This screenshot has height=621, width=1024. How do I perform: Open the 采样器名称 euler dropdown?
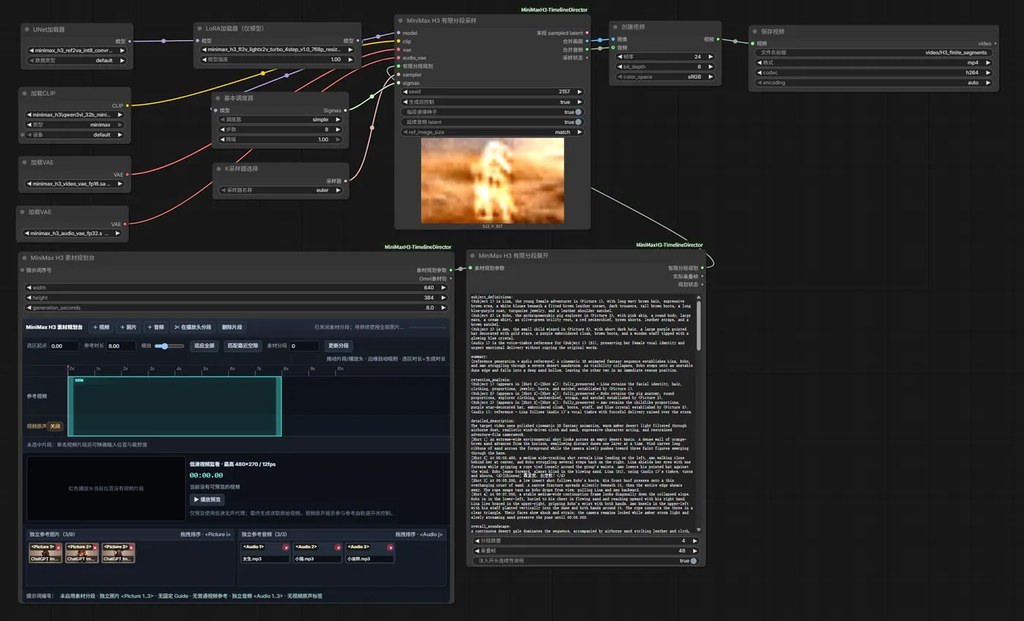tap(280, 191)
